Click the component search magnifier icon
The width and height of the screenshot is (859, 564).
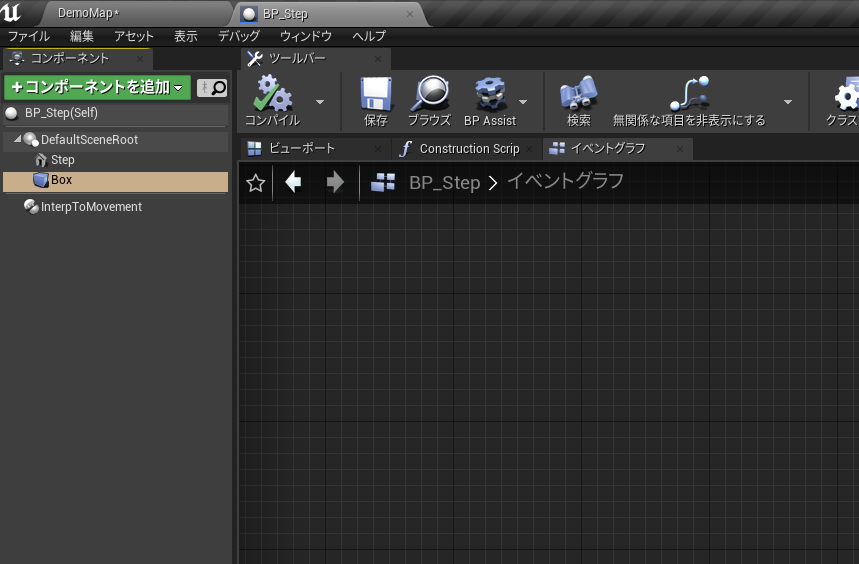(x=219, y=88)
